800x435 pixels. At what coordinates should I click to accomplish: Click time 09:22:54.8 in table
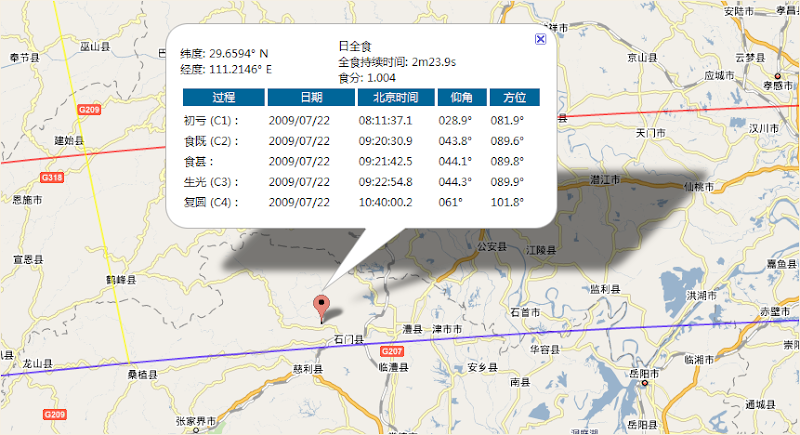(385, 182)
